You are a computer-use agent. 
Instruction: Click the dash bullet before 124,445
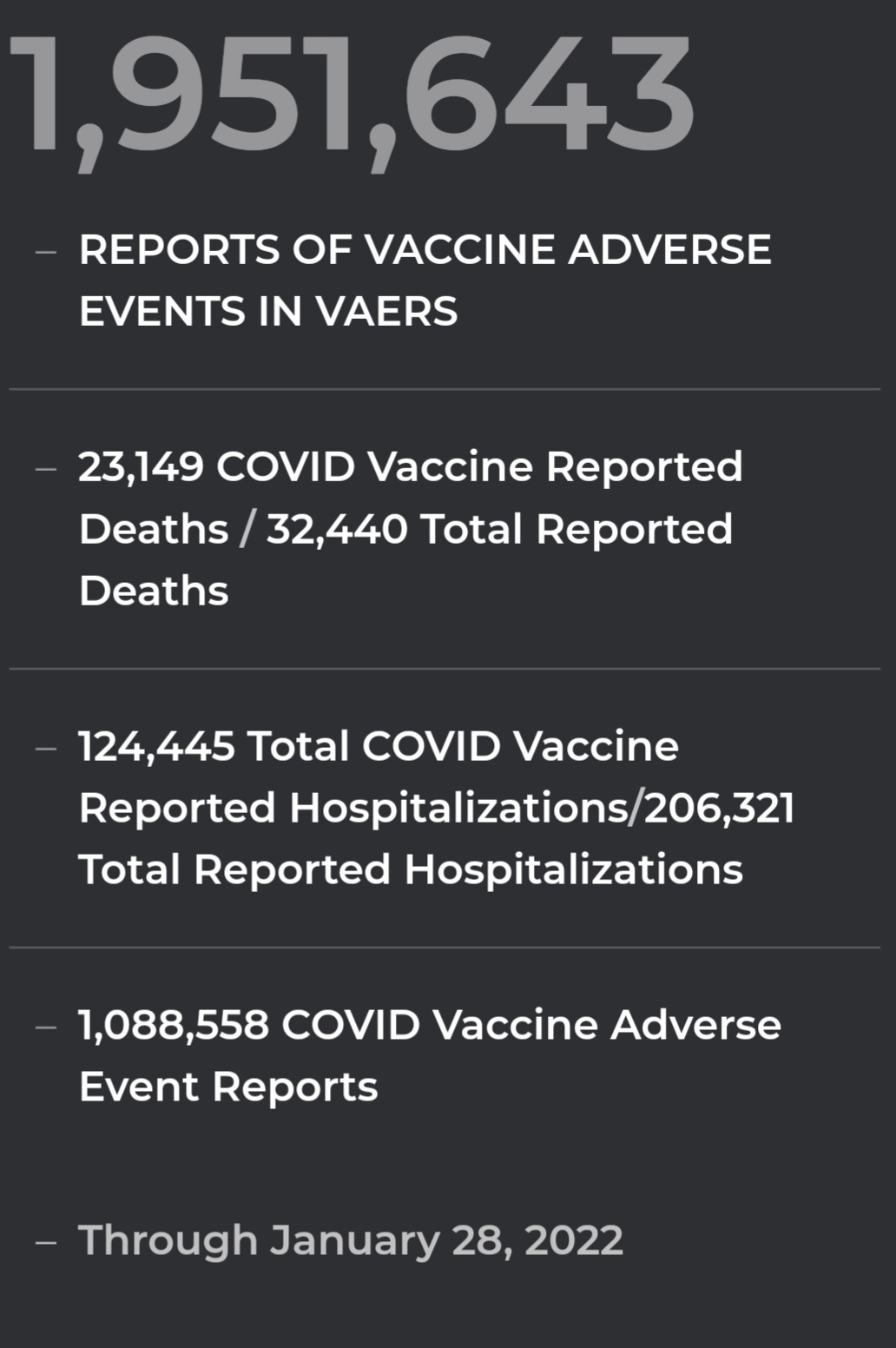click(x=46, y=748)
